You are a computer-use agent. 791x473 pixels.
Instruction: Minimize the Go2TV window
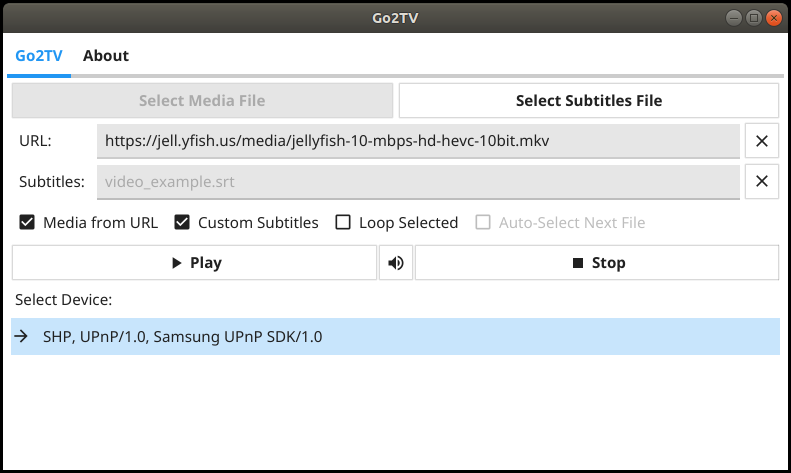(735, 17)
